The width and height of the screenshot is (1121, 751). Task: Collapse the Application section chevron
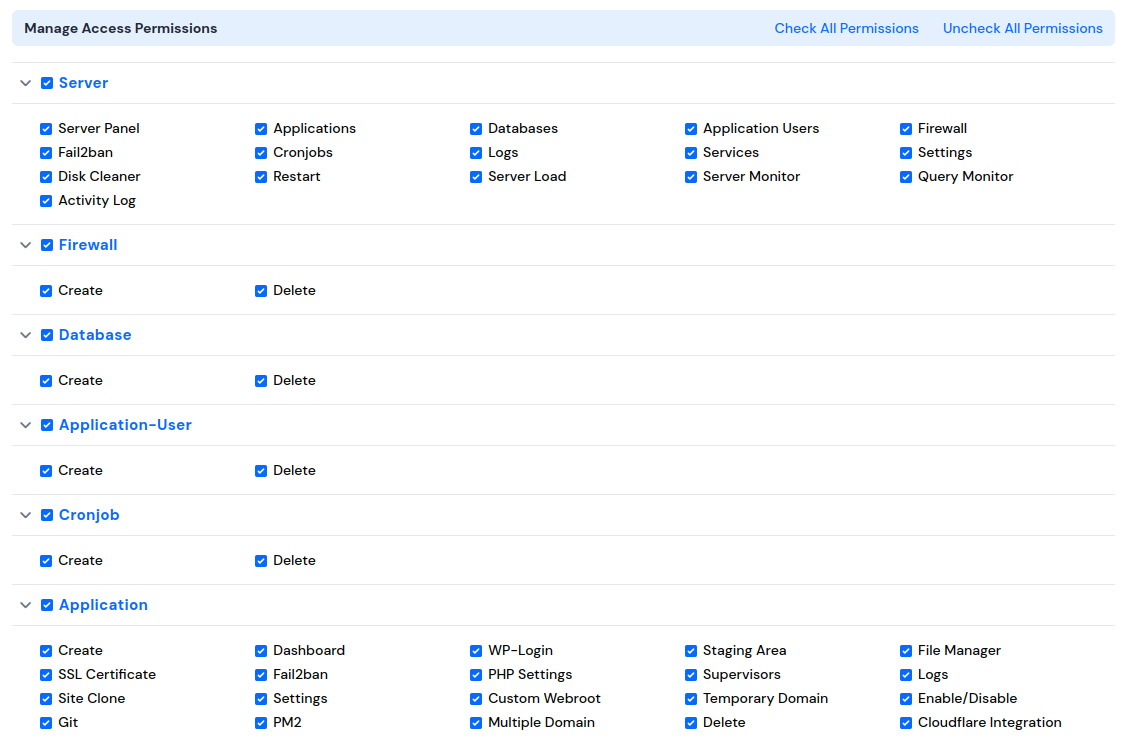coord(26,606)
